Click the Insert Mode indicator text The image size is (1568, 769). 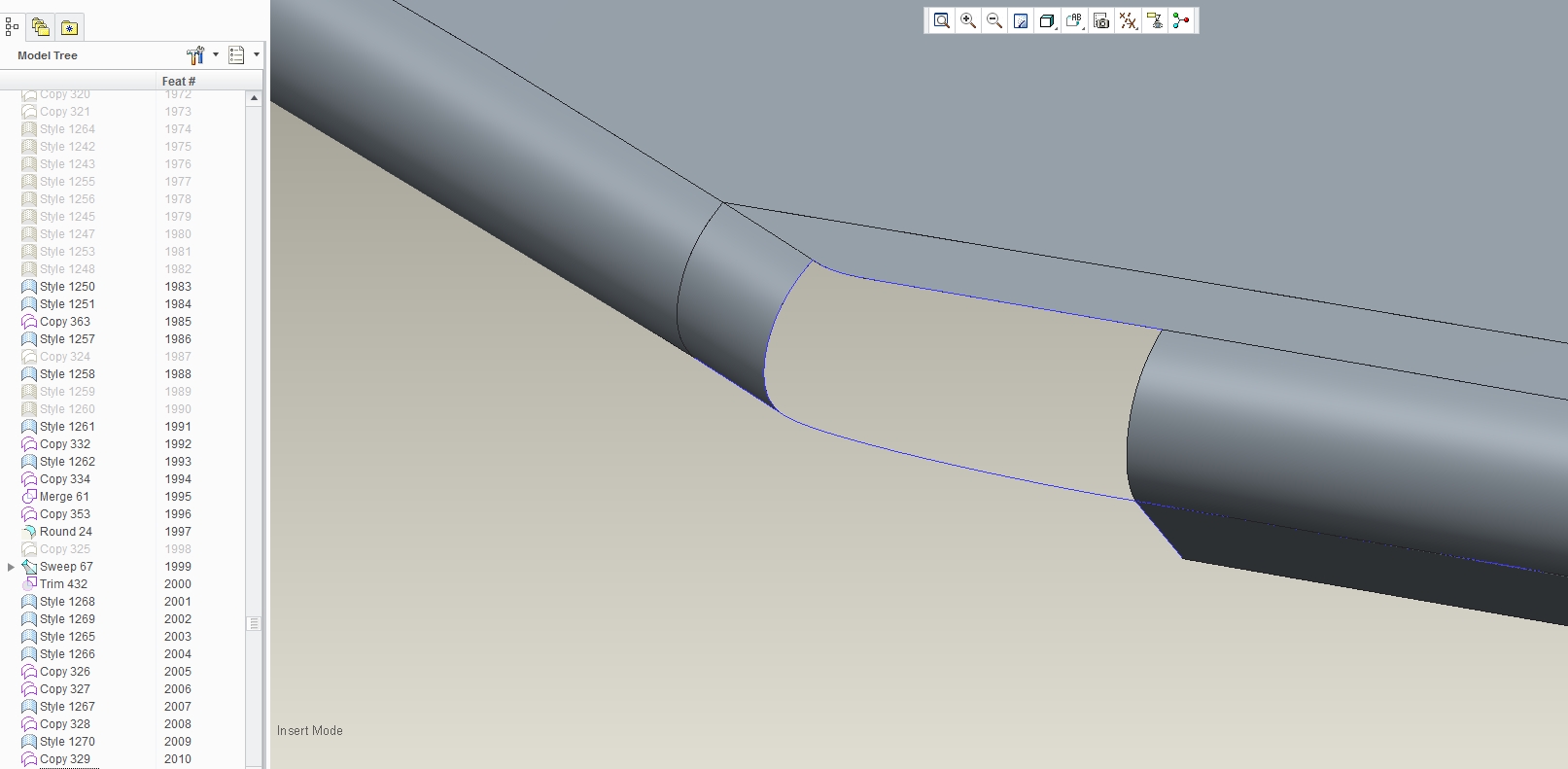click(x=310, y=731)
